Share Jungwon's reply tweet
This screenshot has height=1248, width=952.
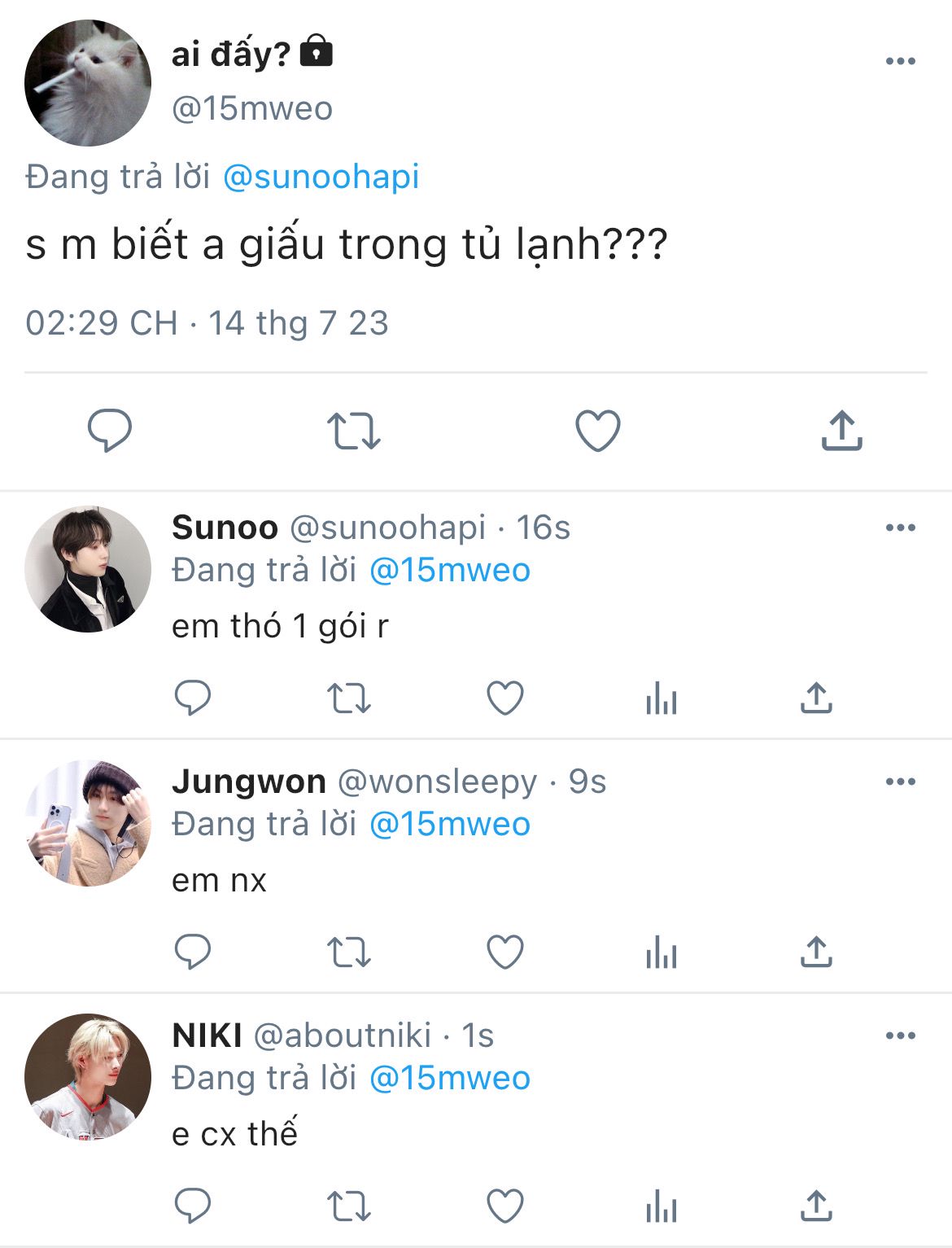coord(815,952)
